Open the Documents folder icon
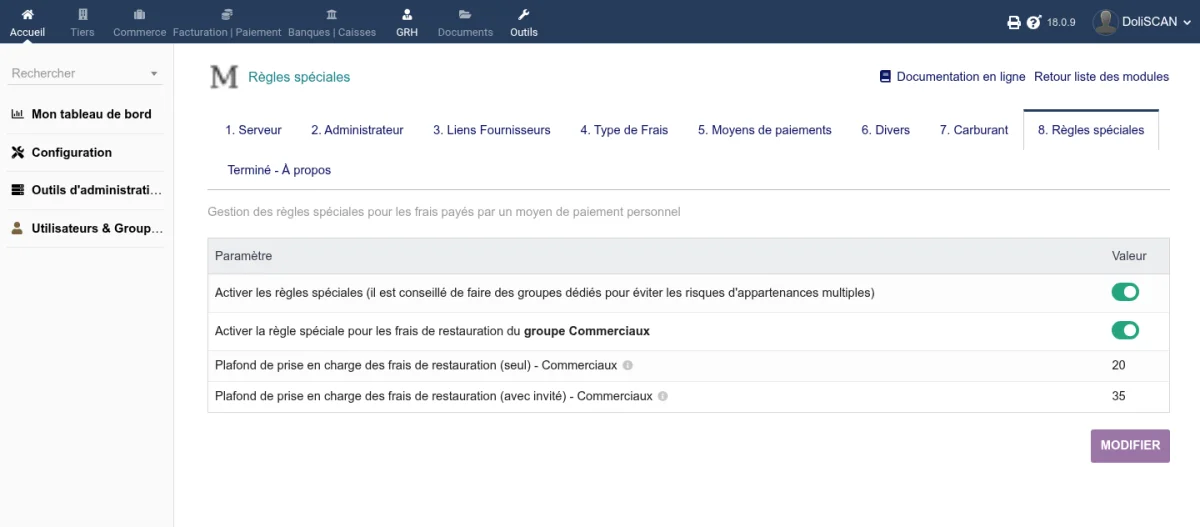The height and width of the screenshot is (527, 1200). (x=465, y=14)
